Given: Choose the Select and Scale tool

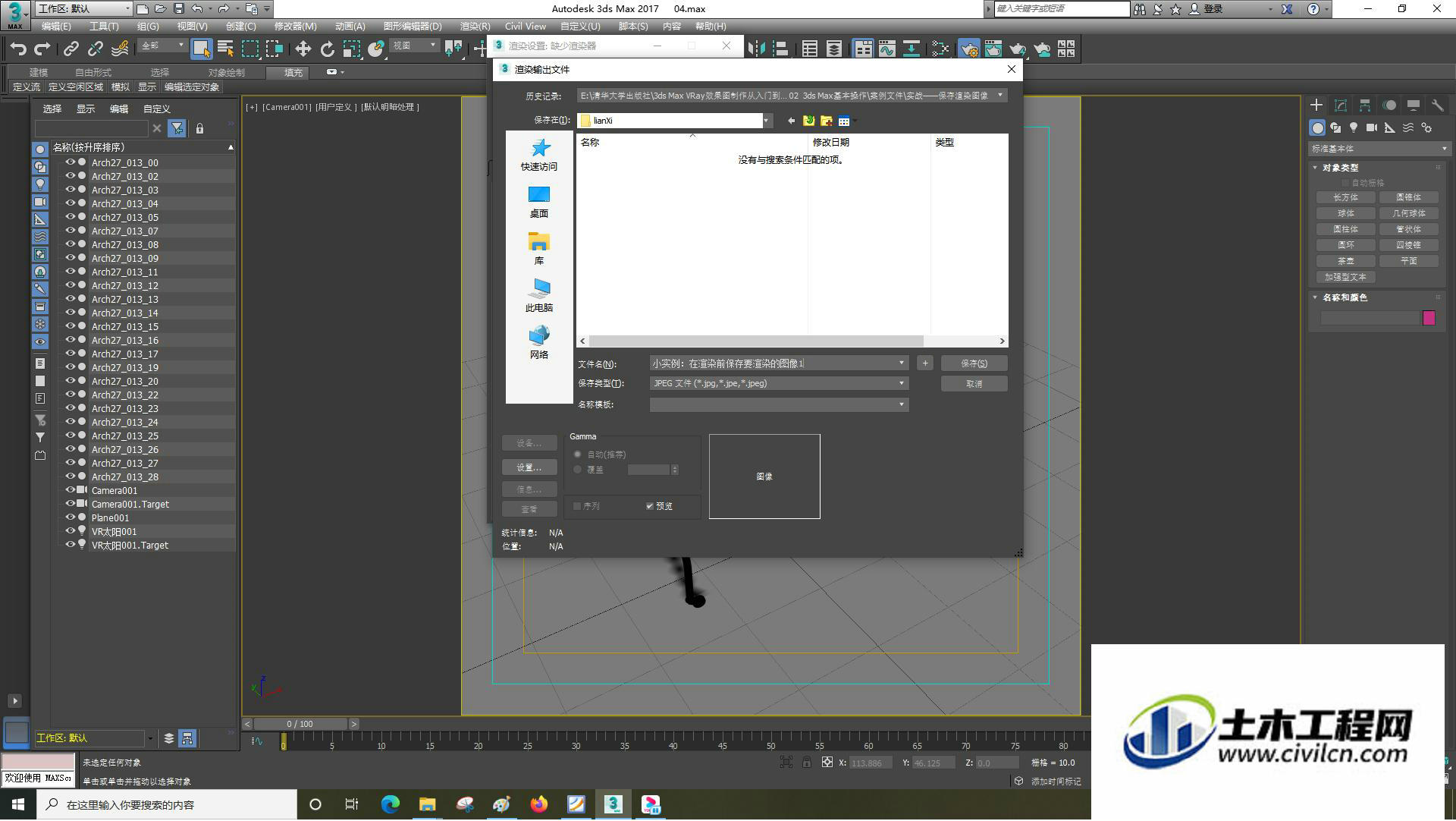Looking at the screenshot, I should tap(351, 49).
